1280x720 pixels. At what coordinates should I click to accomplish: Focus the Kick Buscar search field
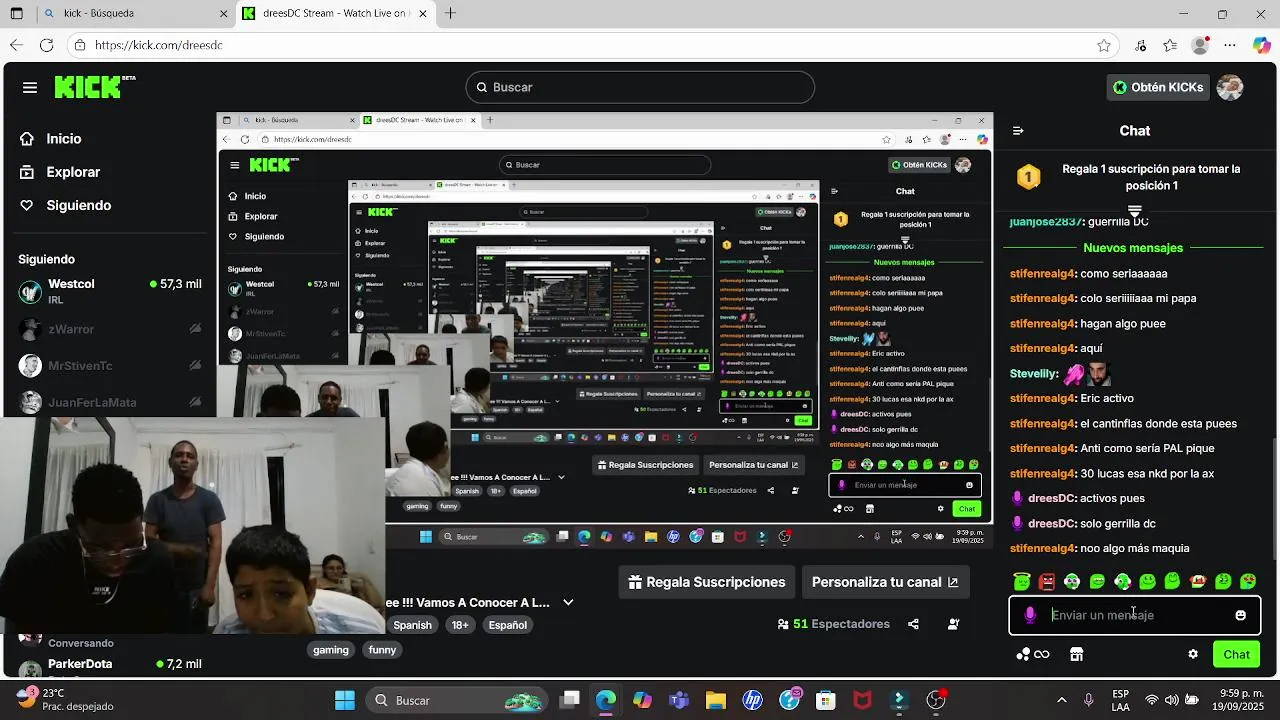[640, 87]
